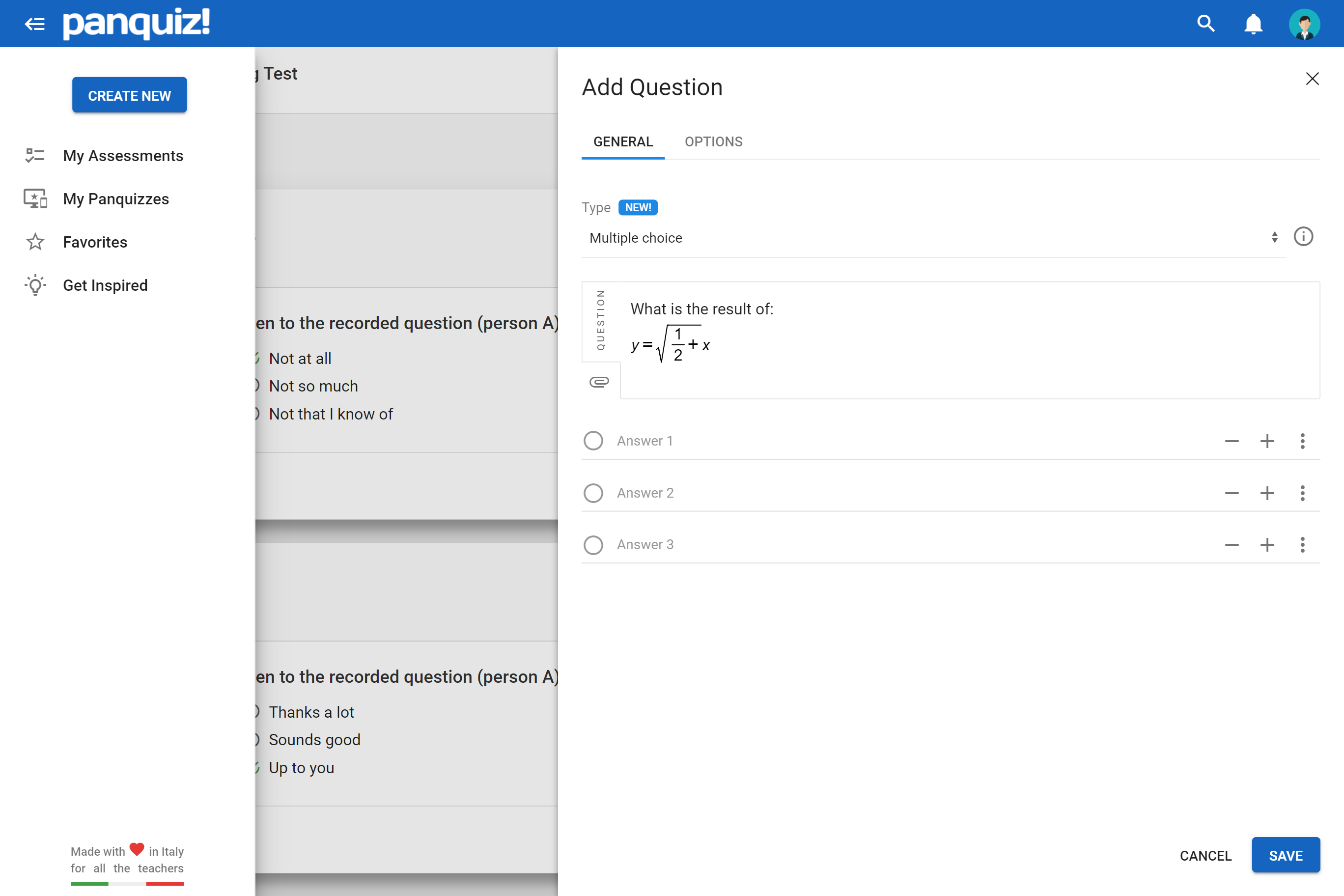
Task: Select 'Not that I know of' answer
Action: coord(331,414)
